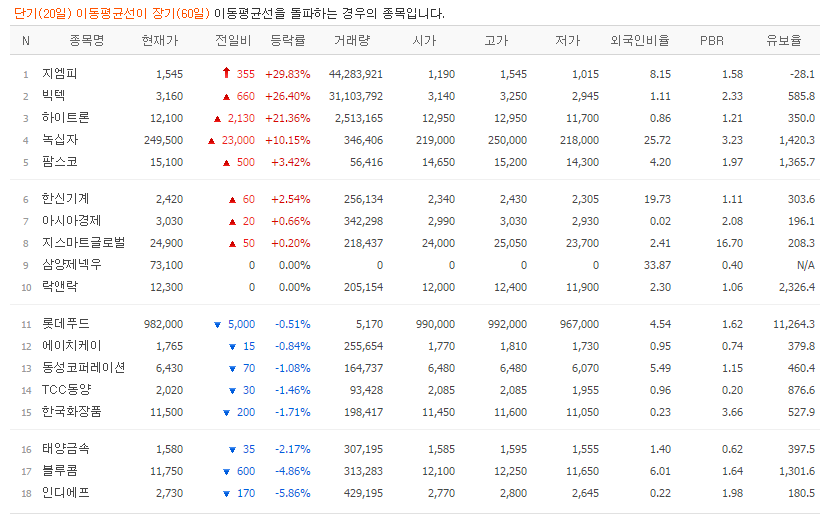Open the 락앤락 stock link
The image size is (833, 519).
pos(60,287)
